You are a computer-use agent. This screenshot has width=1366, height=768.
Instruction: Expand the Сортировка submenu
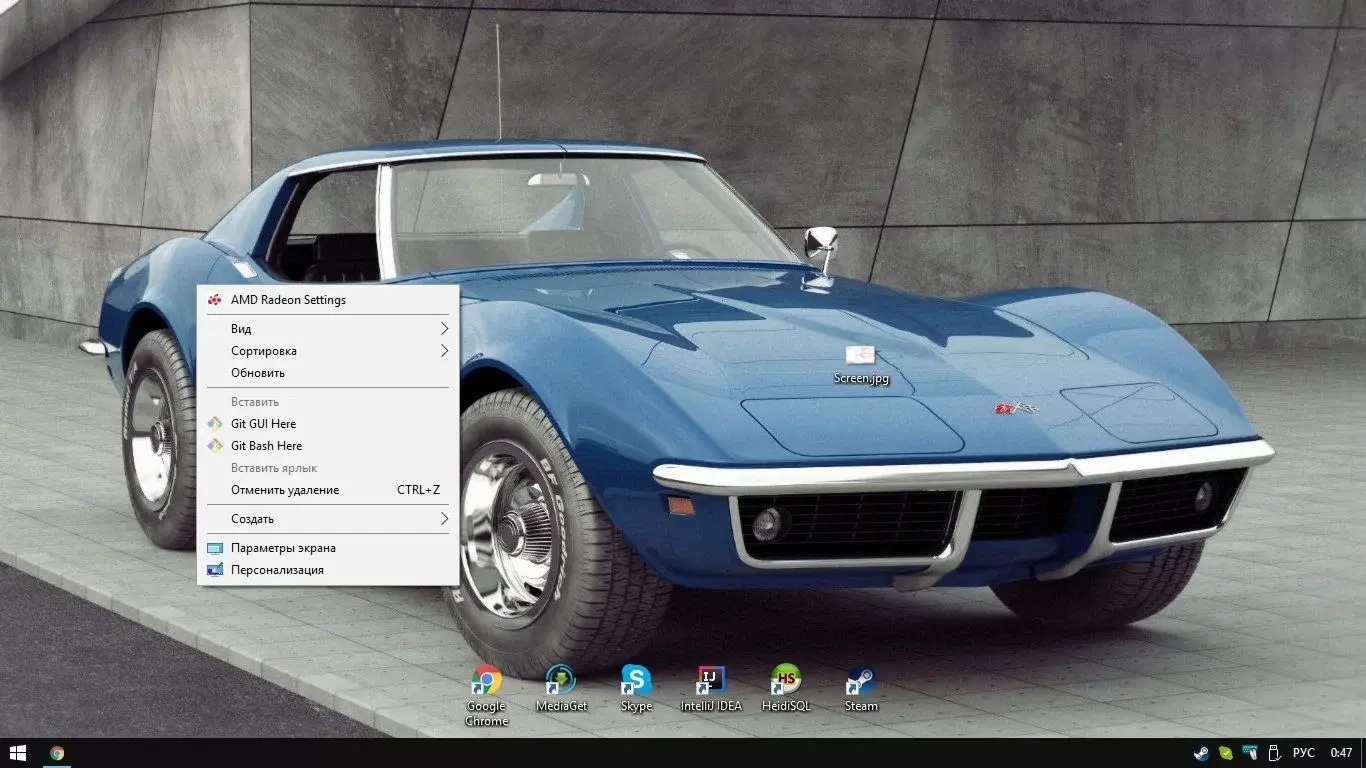click(328, 351)
